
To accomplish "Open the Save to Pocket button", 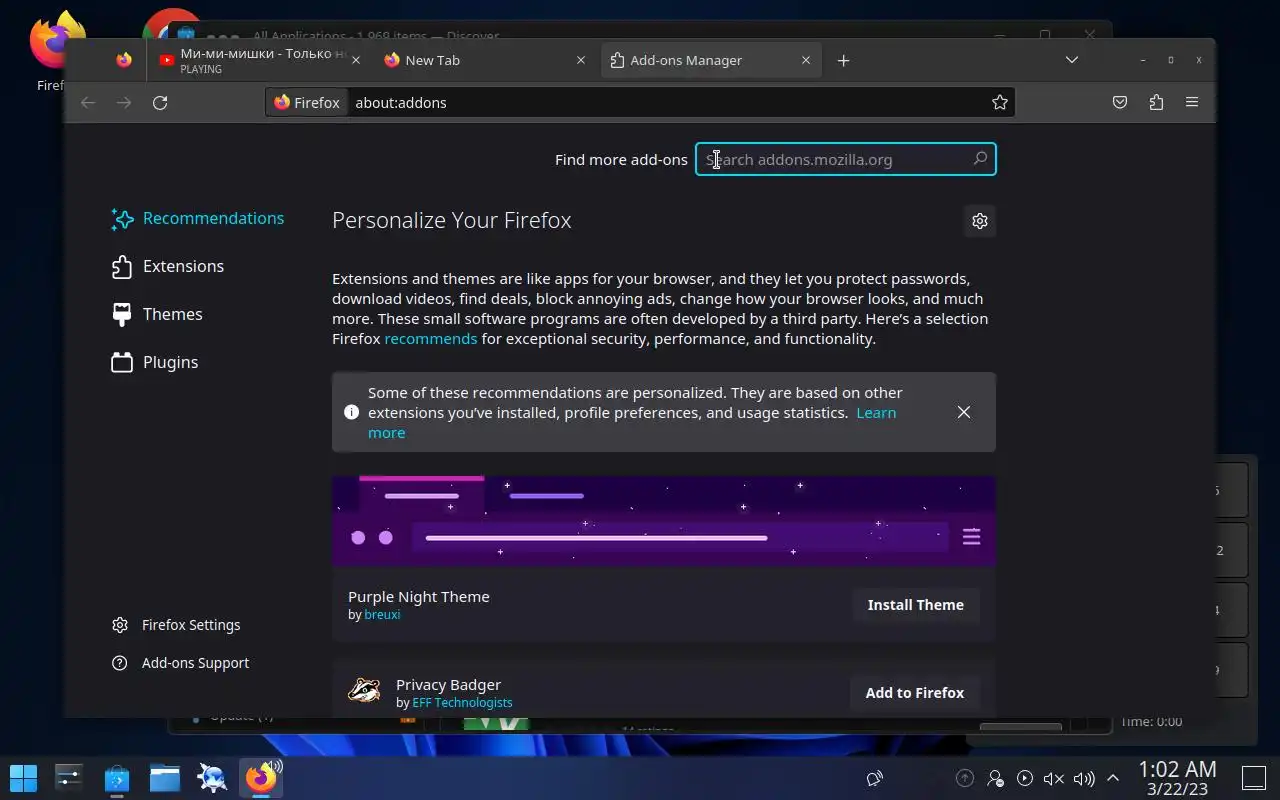I will 1120,102.
